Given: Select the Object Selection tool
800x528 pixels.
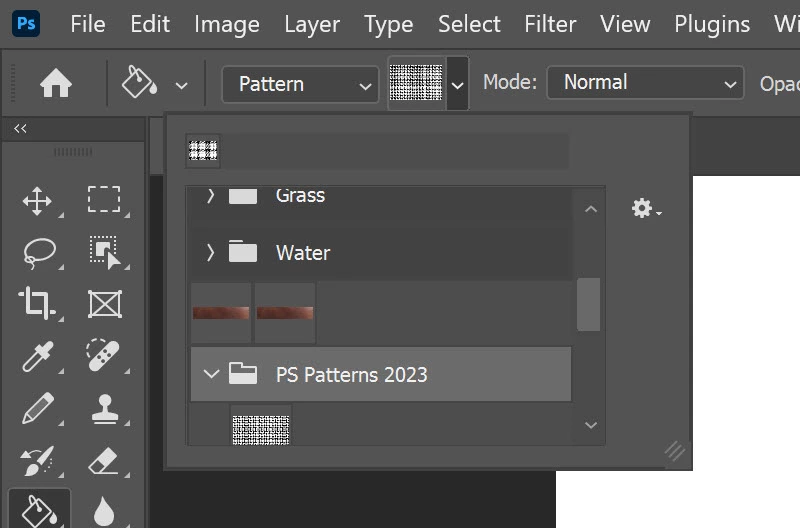Looking at the screenshot, I should pos(105,252).
